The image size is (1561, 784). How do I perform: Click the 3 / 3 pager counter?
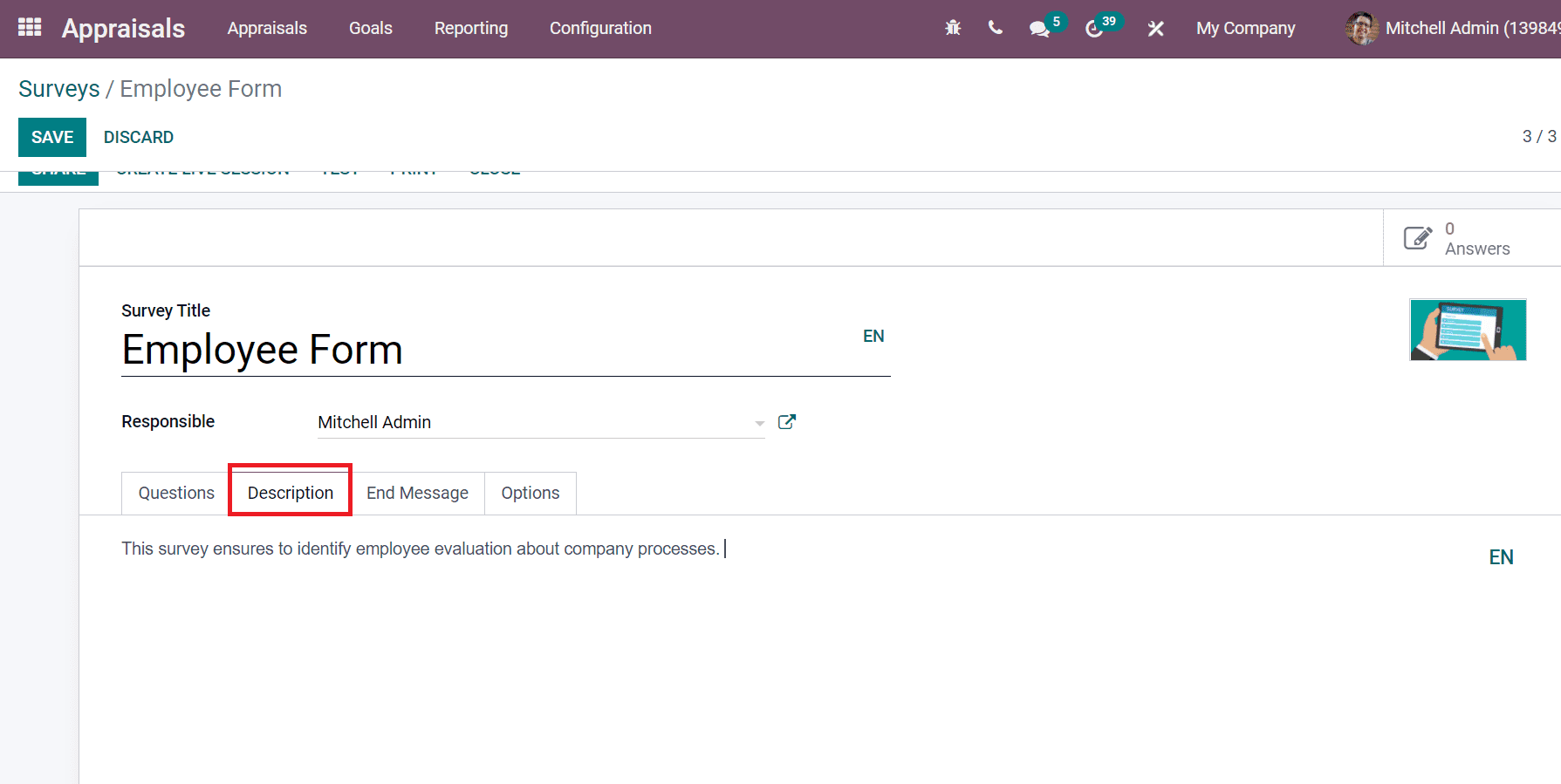point(1539,137)
